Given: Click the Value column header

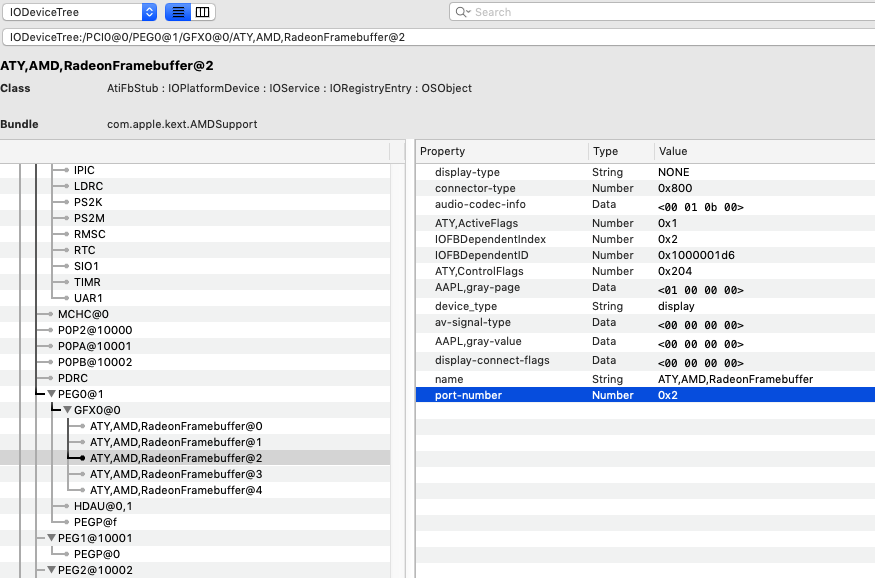Looking at the screenshot, I should click(760, 151).
